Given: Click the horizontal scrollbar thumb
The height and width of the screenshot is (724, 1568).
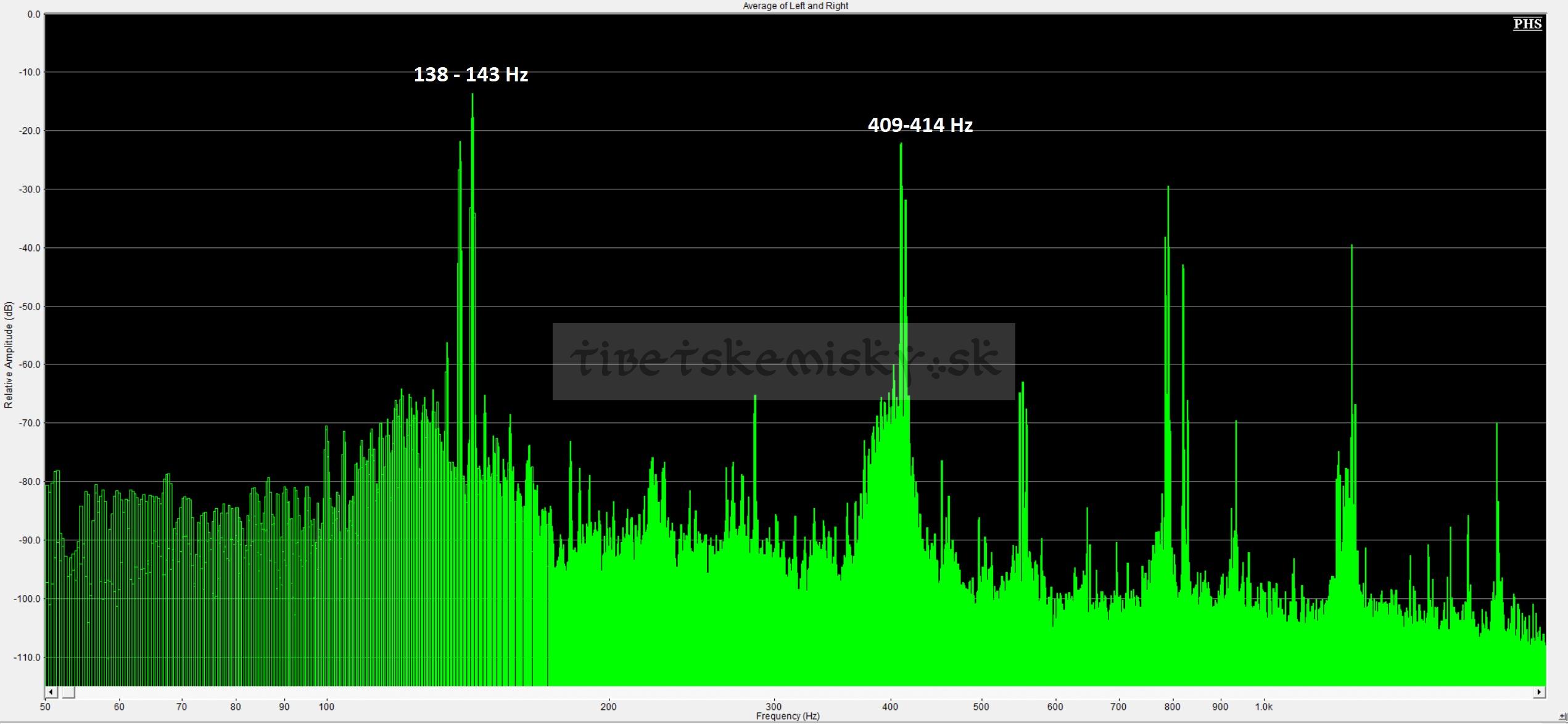Looking at the screenshot, I should (68, 692).
